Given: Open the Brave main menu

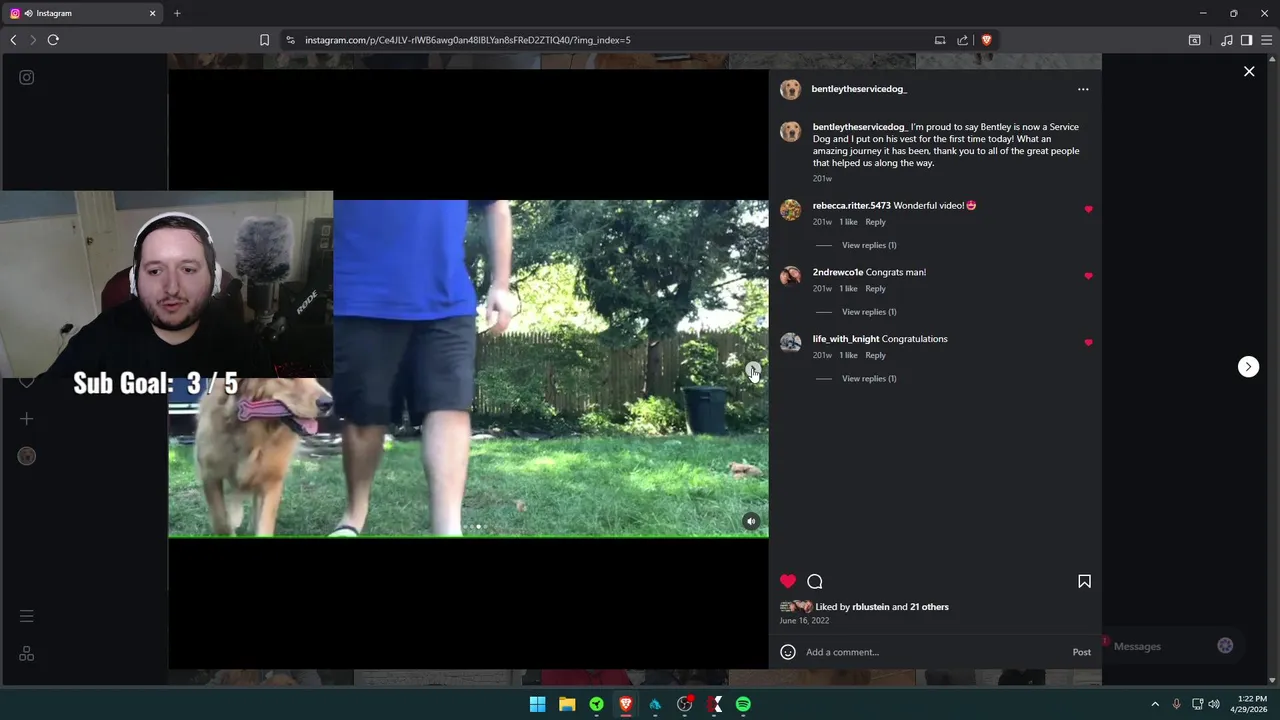Looking at the screenshot, I should [1267, 40].
